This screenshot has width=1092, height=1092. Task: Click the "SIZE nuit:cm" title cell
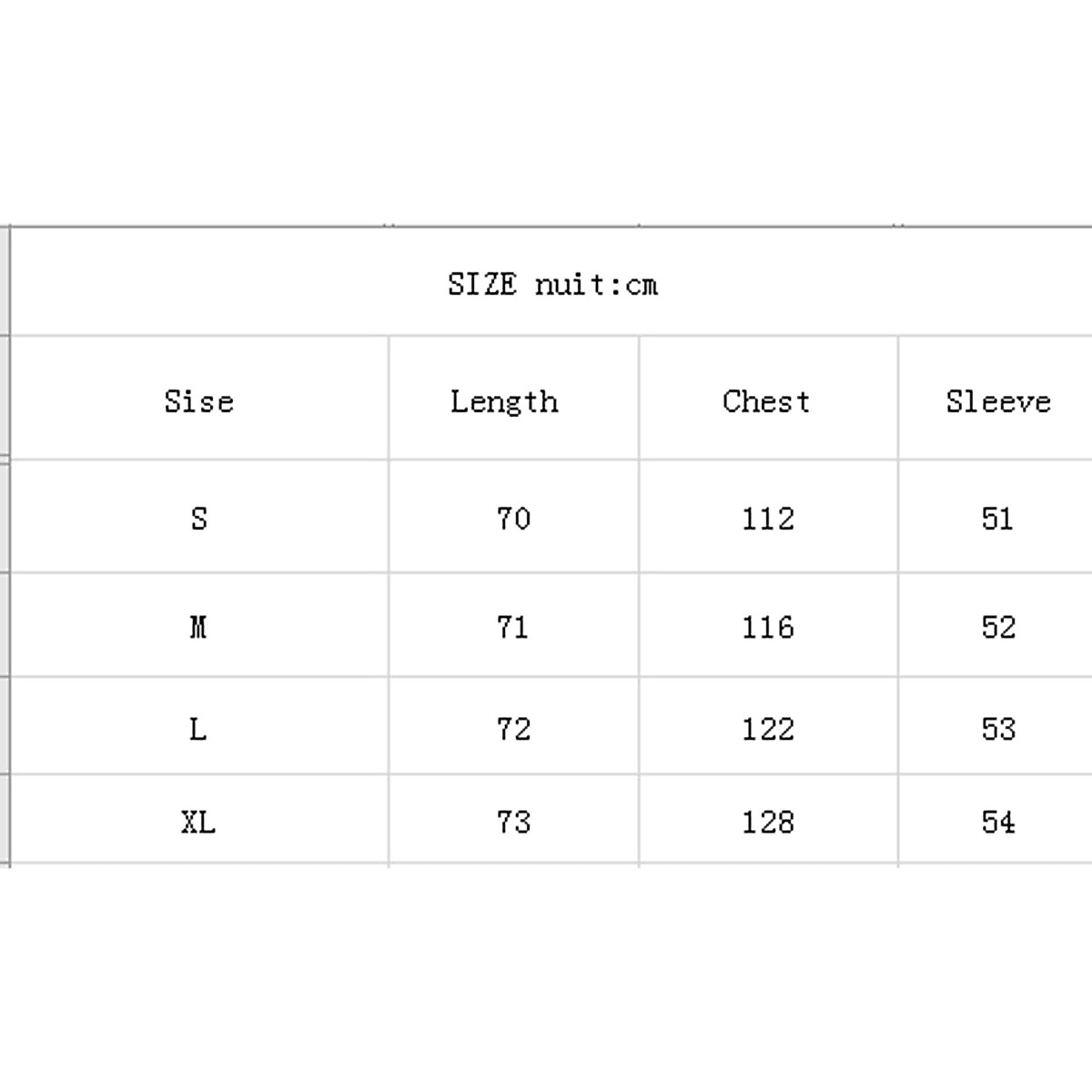coord(552,285)
